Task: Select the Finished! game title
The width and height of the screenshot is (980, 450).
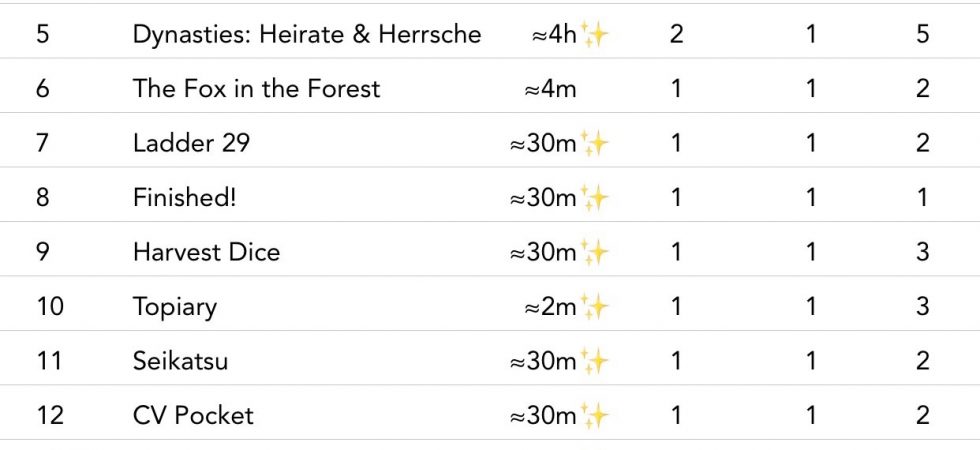Action: click(184, 197)
